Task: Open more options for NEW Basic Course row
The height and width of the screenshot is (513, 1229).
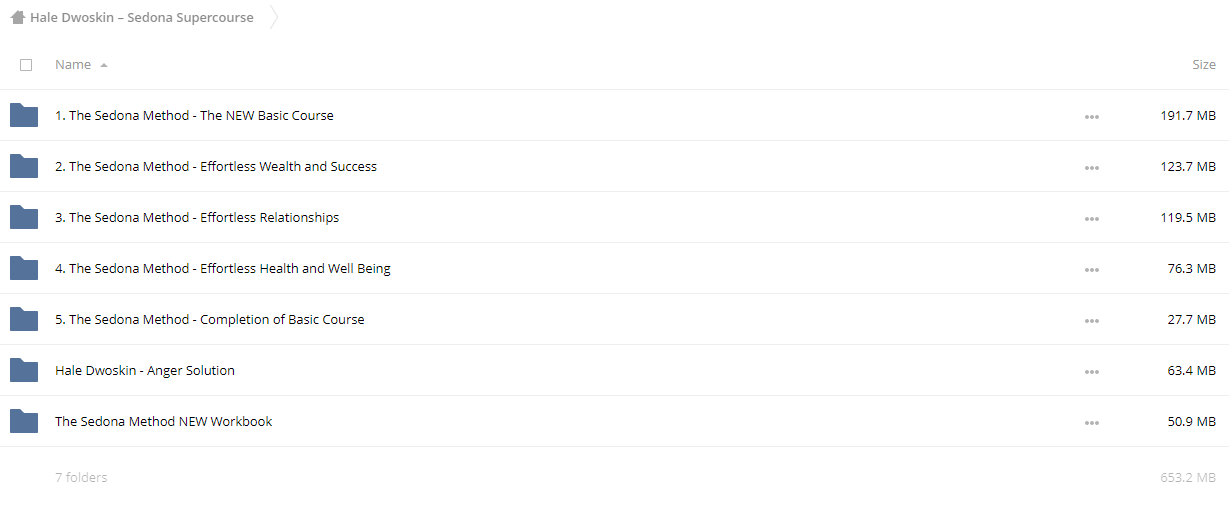Action: click(x=1091, y=116)
